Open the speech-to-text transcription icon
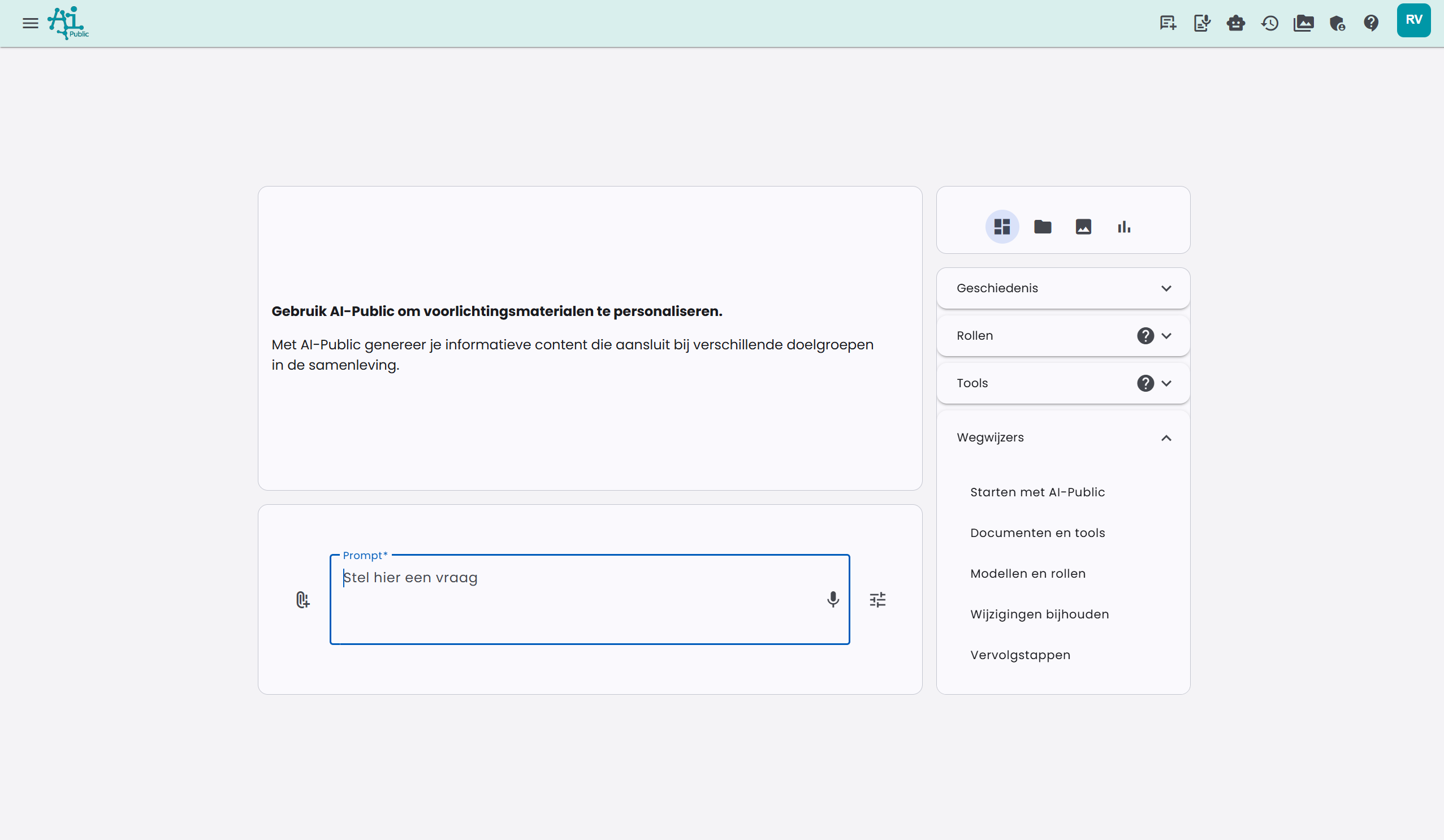The width and height of the screenshot is (1444, 840). click(x=1201, y=24)
